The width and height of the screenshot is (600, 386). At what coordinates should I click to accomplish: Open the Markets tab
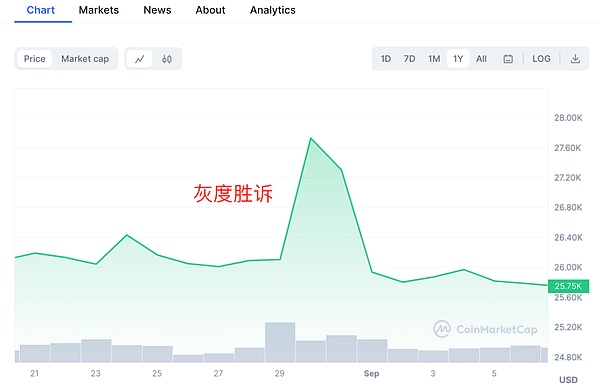(x=99, y=10)
